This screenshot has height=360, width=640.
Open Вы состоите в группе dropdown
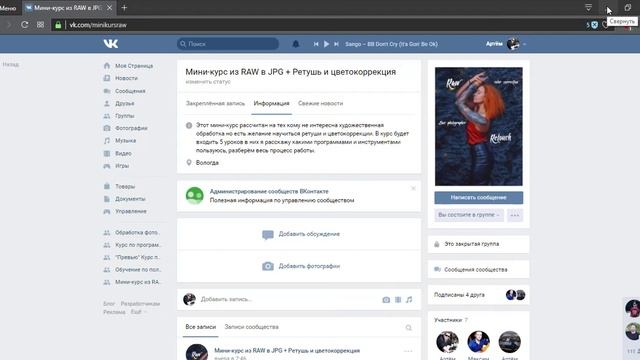click(469, 215)
